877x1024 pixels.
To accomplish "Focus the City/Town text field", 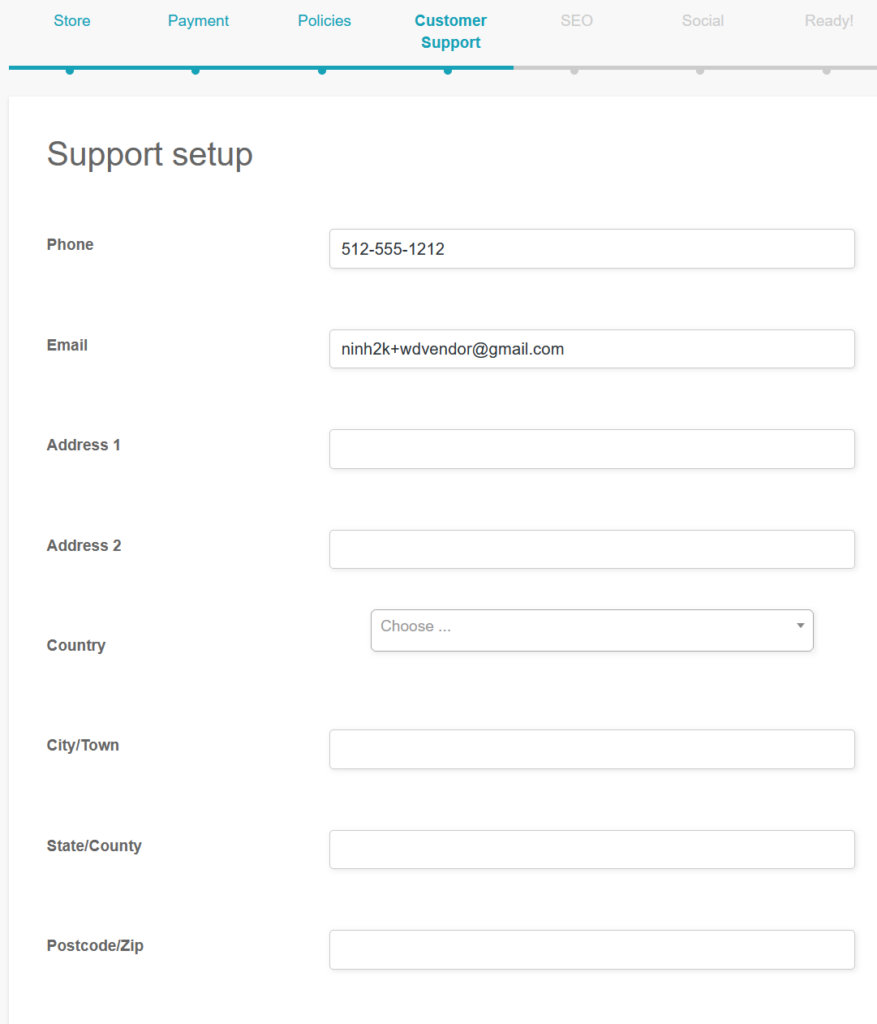I will point(591,749).
